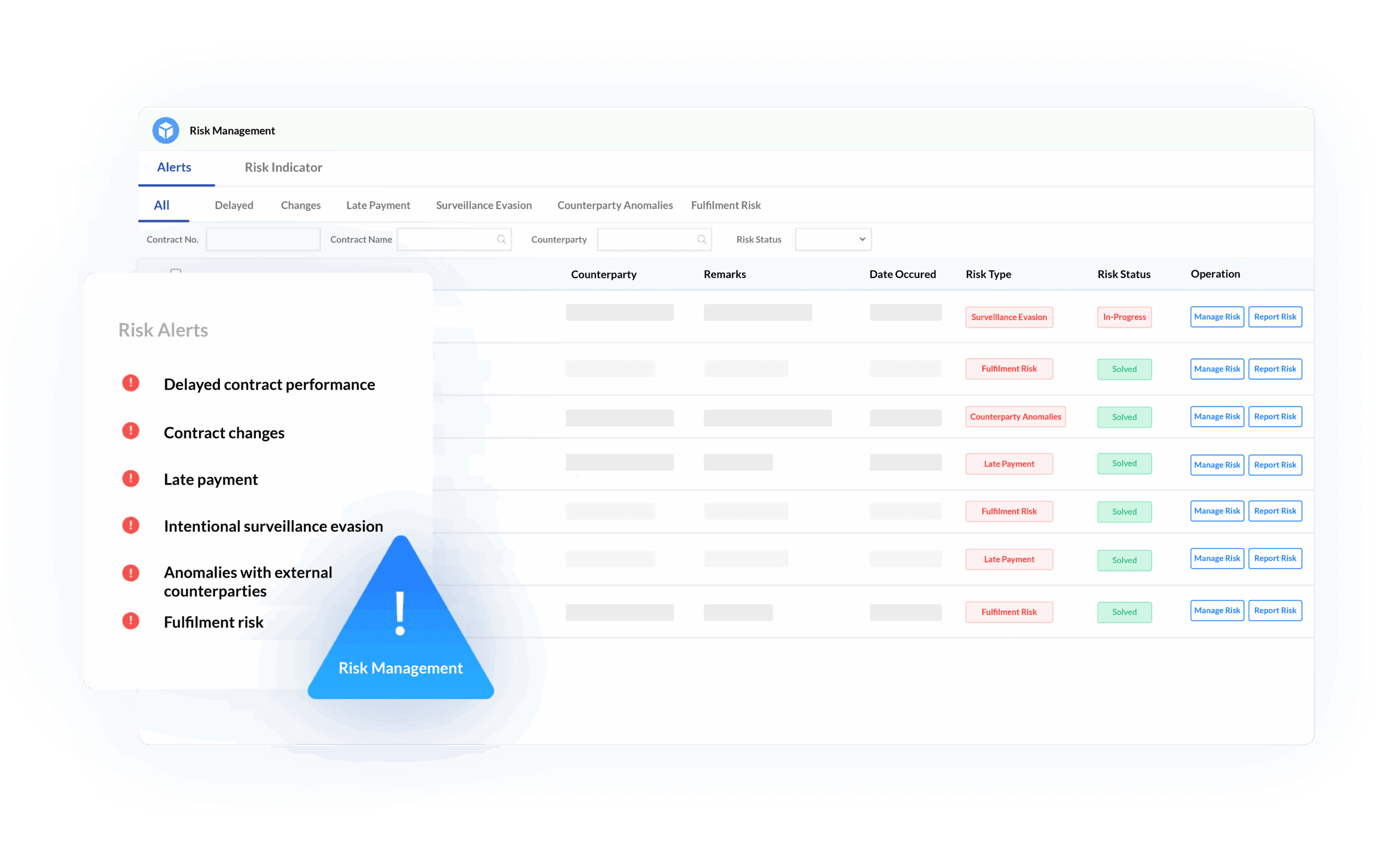Screen dimensions: 1400x848
Task: Click the In-Progress risk status badge
Action: (1124, 317)
